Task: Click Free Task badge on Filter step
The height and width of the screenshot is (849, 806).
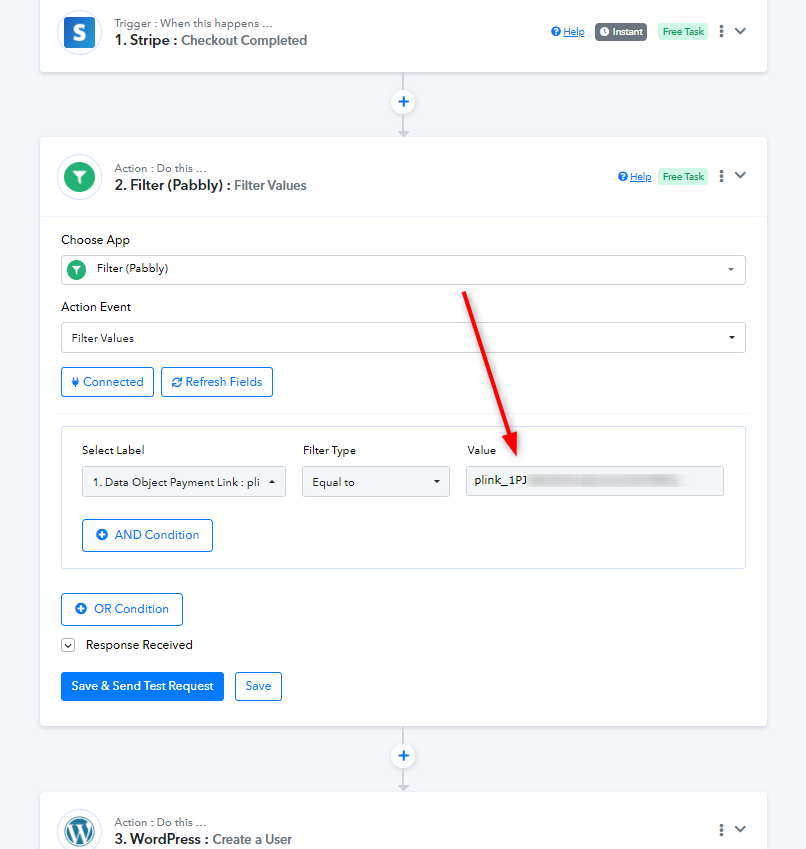Action: (x=683, y=177)
